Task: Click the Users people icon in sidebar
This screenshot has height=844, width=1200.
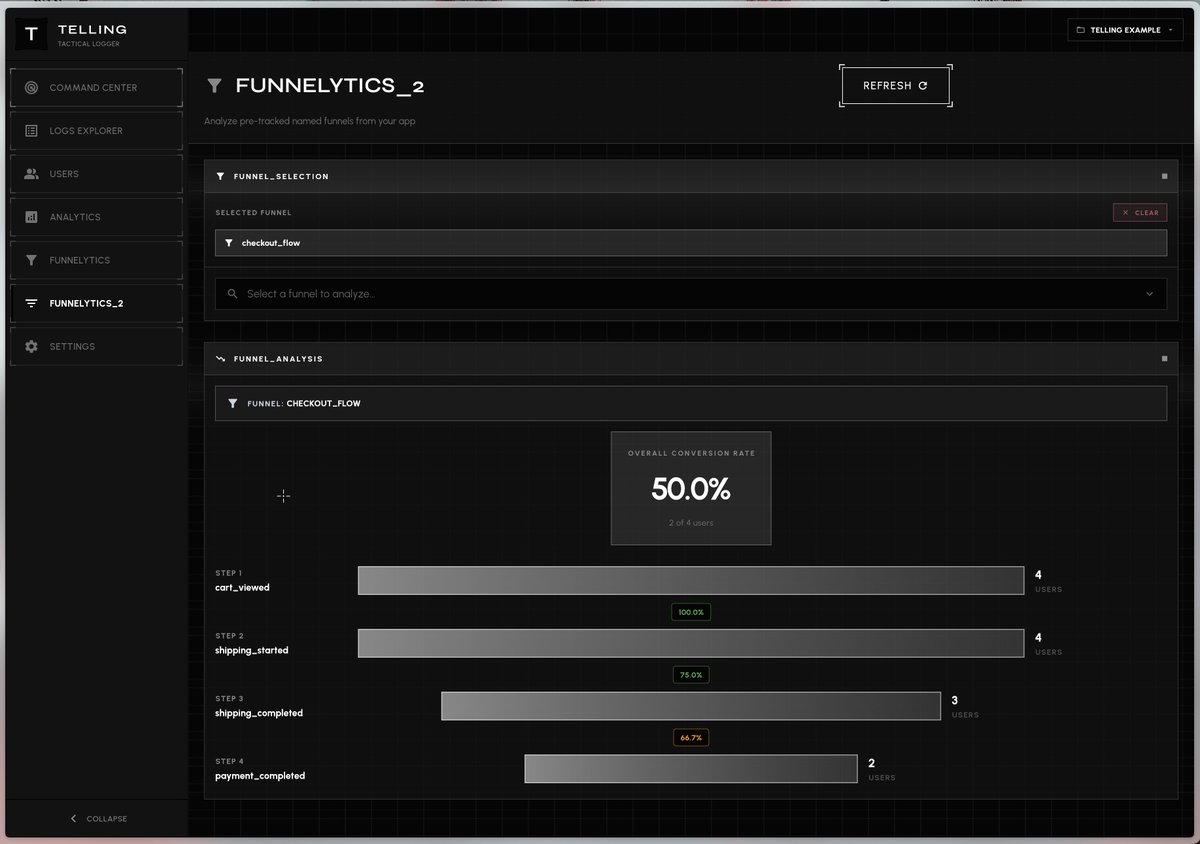Action: coord(31,173)
